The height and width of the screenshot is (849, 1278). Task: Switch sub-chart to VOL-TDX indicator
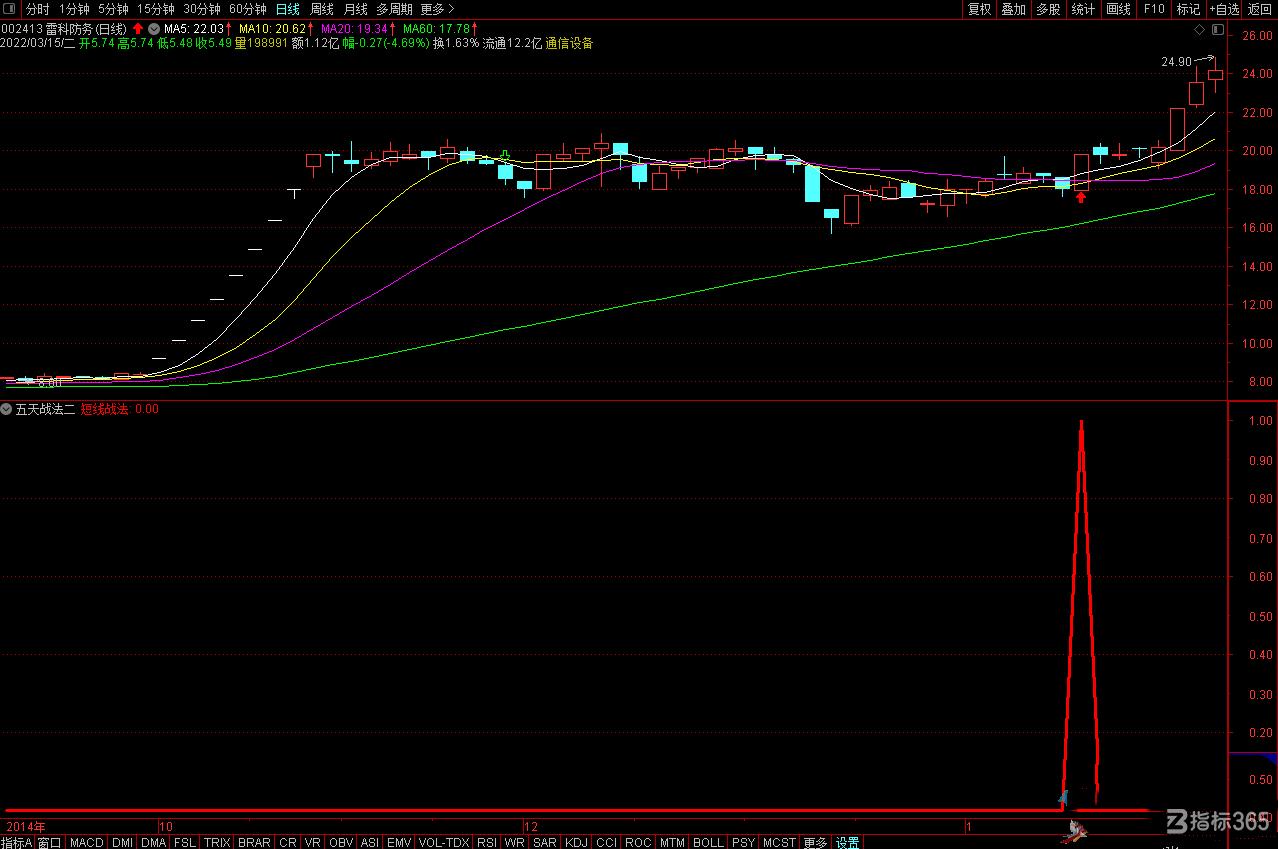coord(444,843)
